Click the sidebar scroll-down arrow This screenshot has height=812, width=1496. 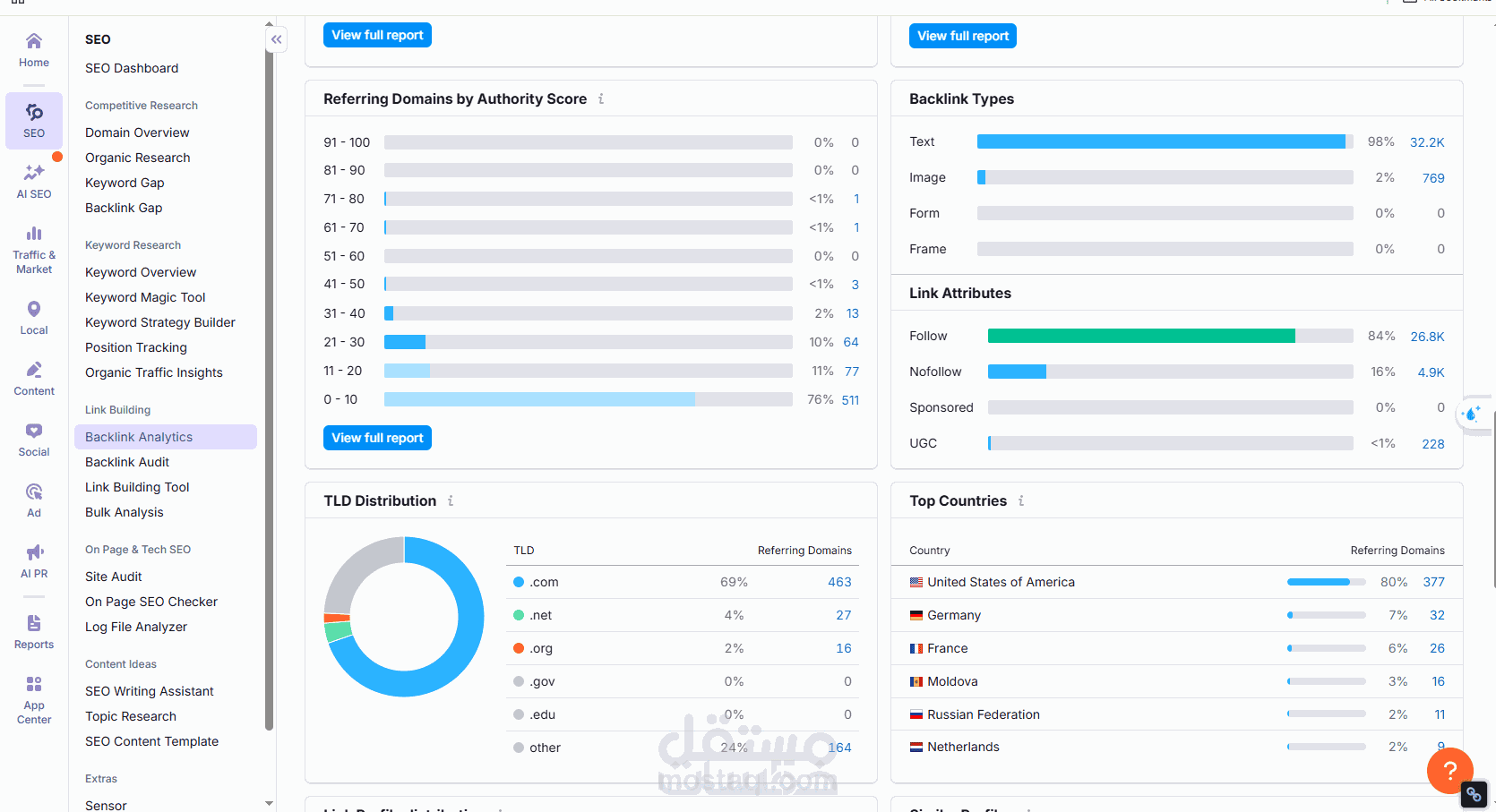pos(269,804)
